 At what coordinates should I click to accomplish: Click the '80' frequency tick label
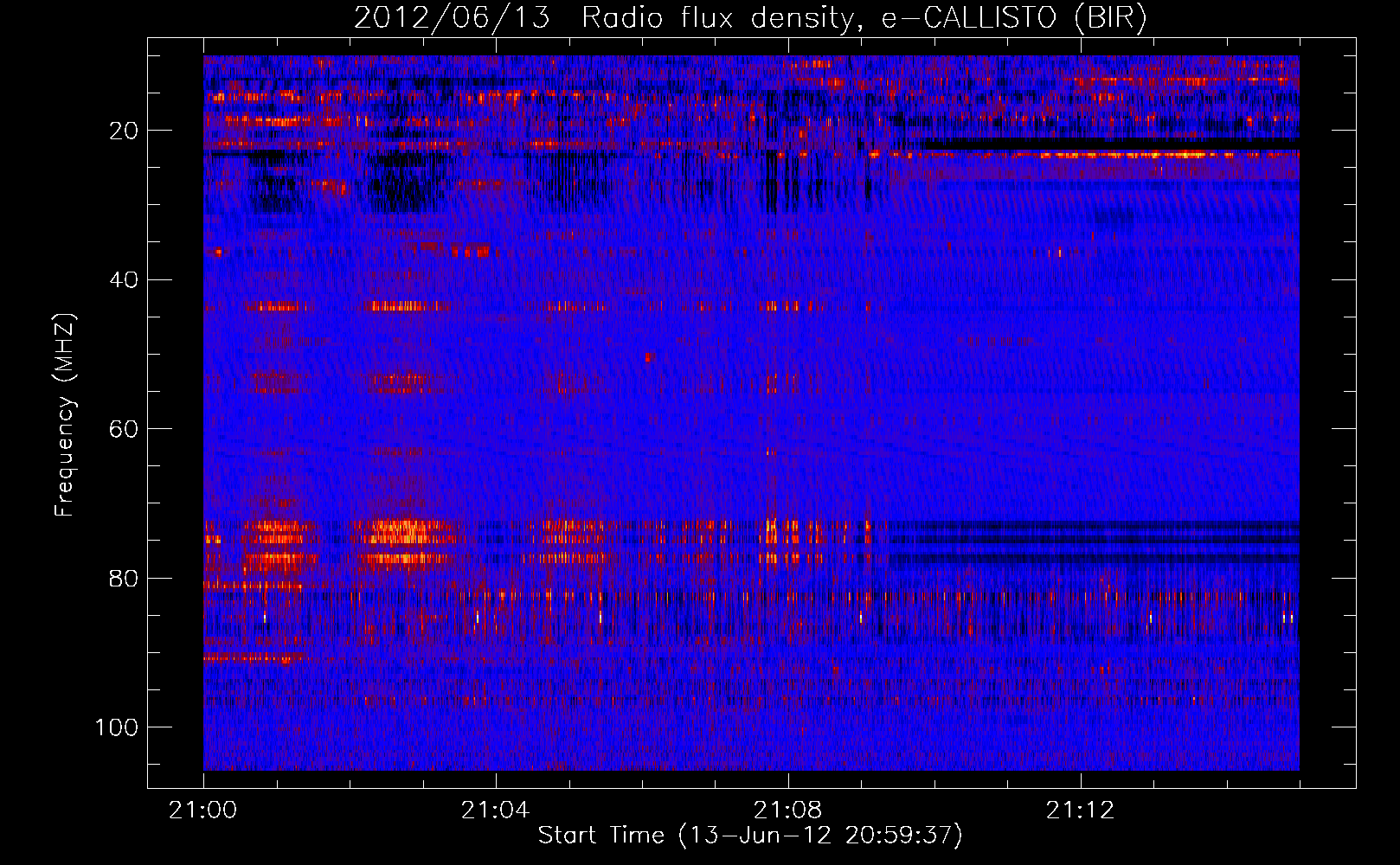tap(125, 578)
